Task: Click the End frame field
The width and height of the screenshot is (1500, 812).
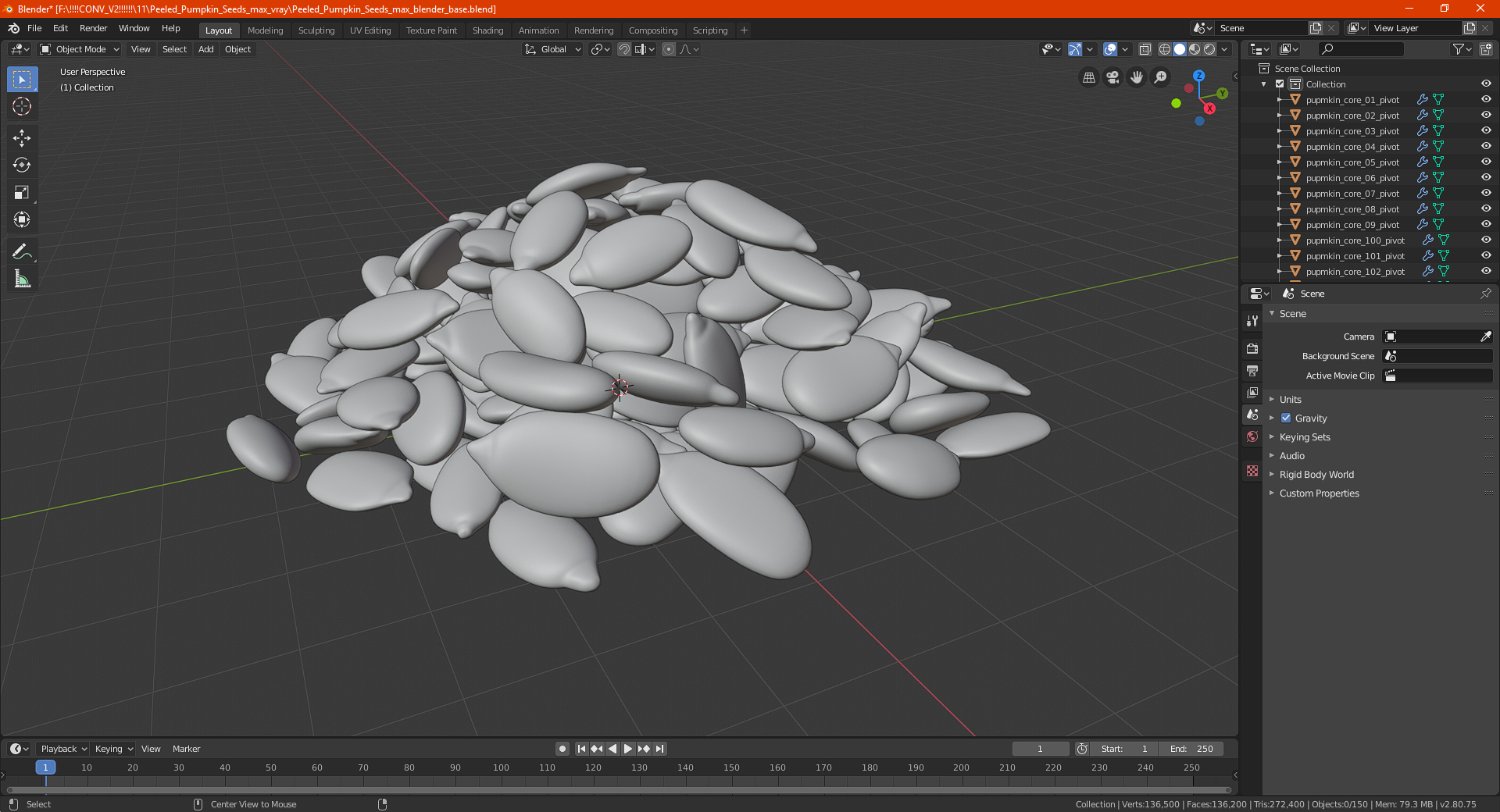Action: pos(1191,749)
